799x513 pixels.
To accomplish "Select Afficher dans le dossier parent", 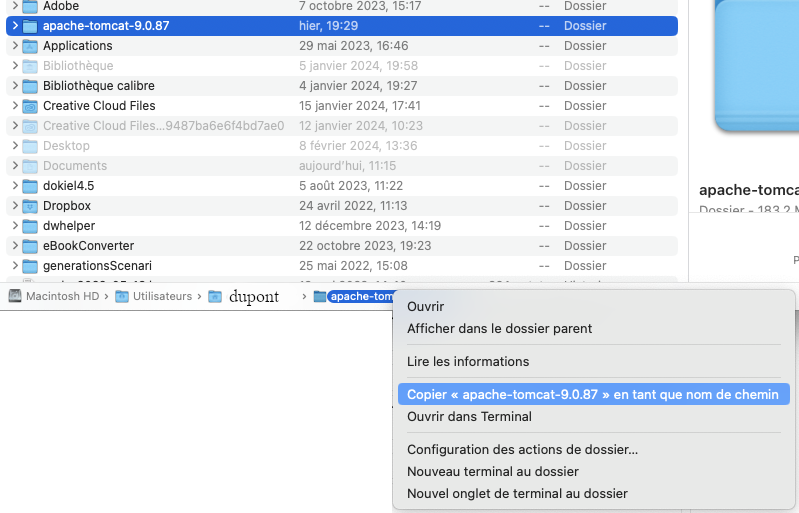I will click(x=499, y=329).
